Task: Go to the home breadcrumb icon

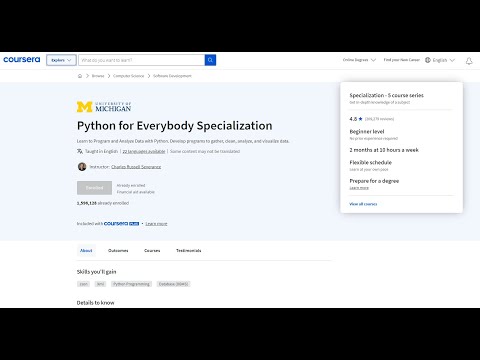Action: pos(80,76)
